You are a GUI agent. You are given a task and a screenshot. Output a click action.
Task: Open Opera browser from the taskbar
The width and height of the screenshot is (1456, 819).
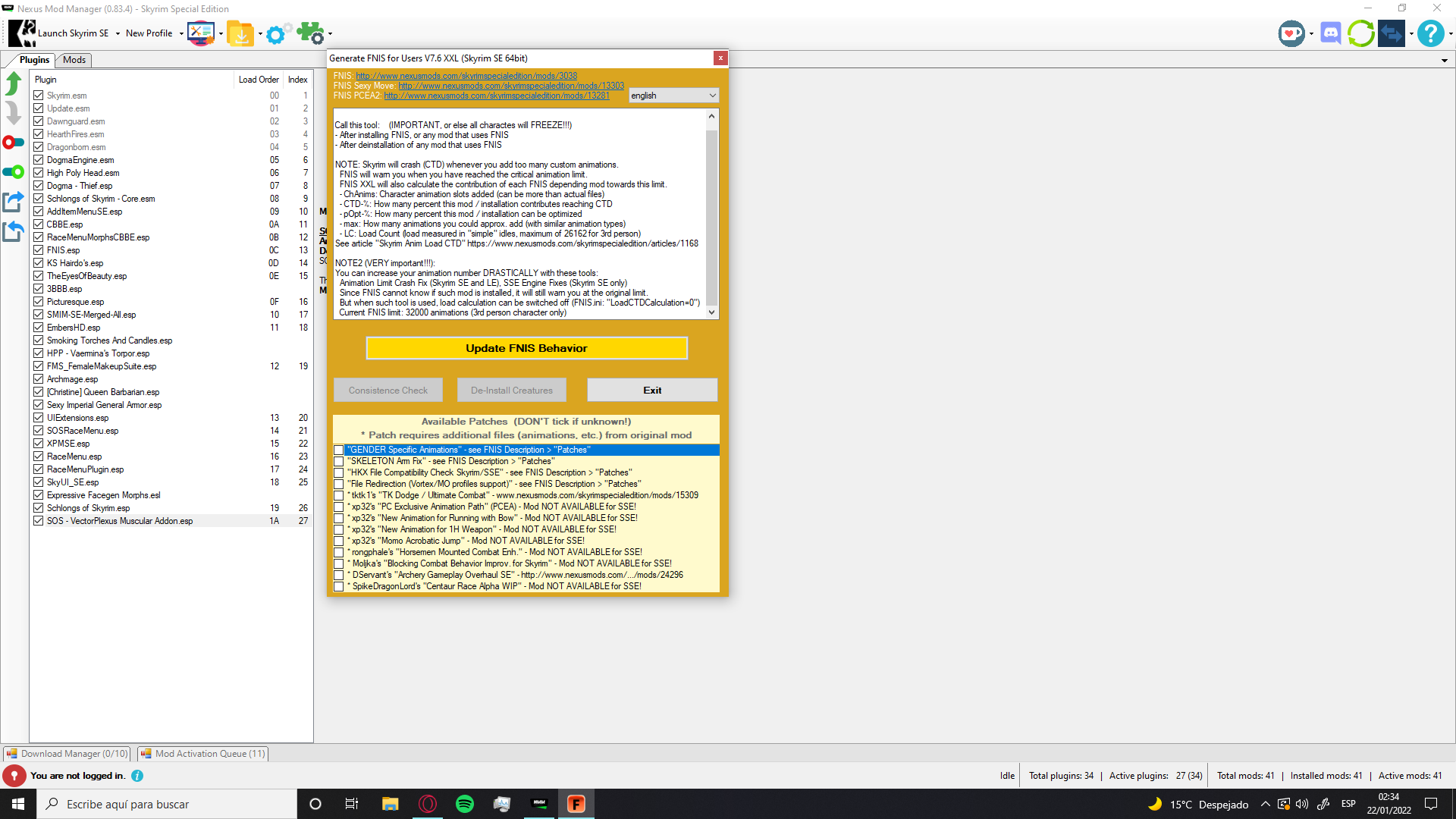coord(428,804)
